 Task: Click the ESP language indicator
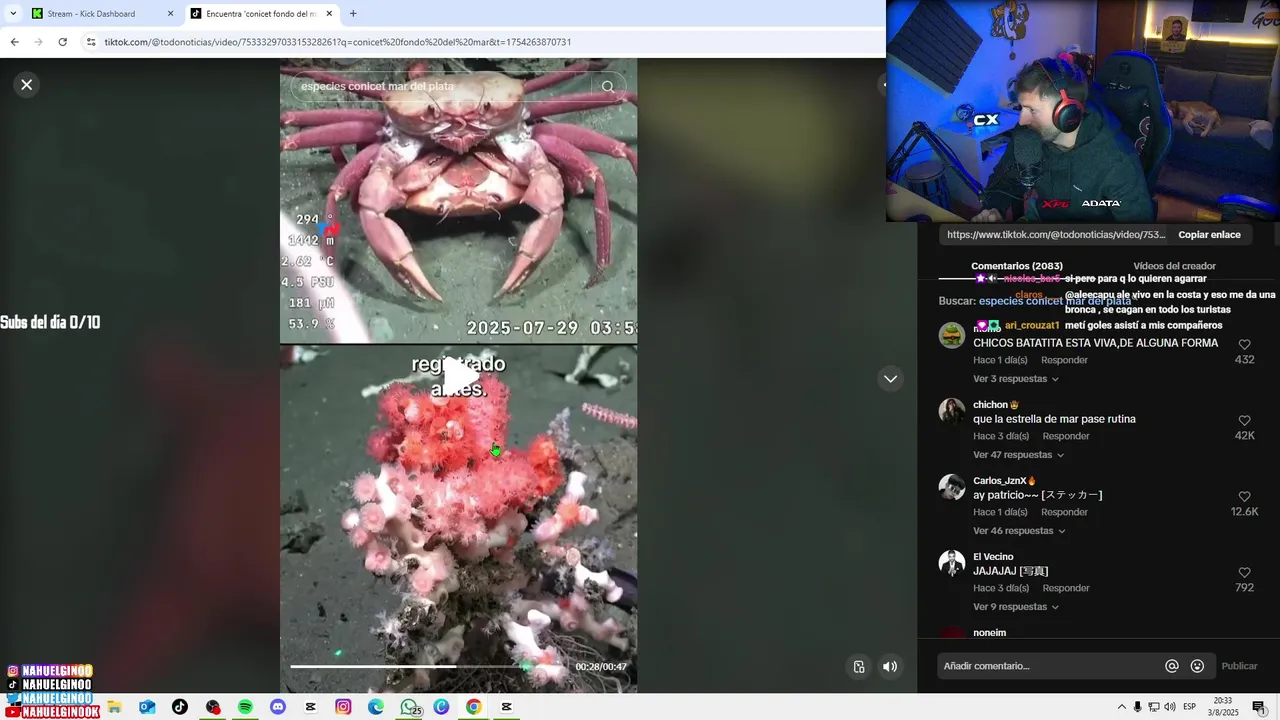[1189, 707]
